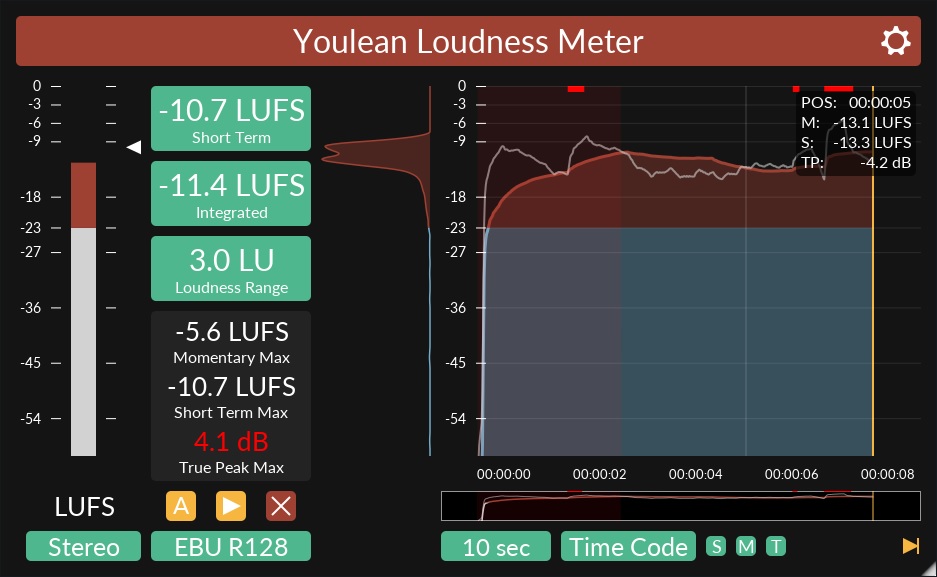The height and width of the screenshot is (577, 937).
Task: Open the settings gear menu
Action: pos(895,41)
